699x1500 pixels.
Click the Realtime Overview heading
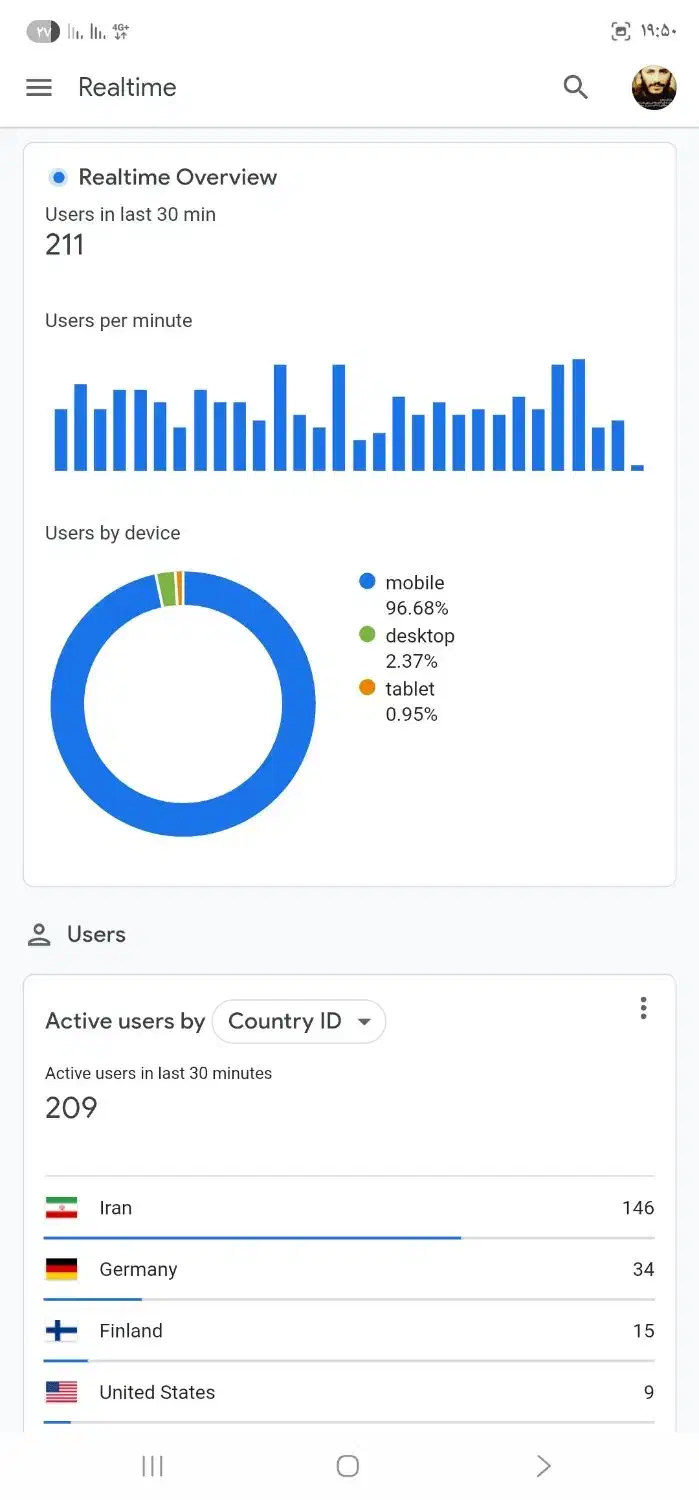click(178, 177)
